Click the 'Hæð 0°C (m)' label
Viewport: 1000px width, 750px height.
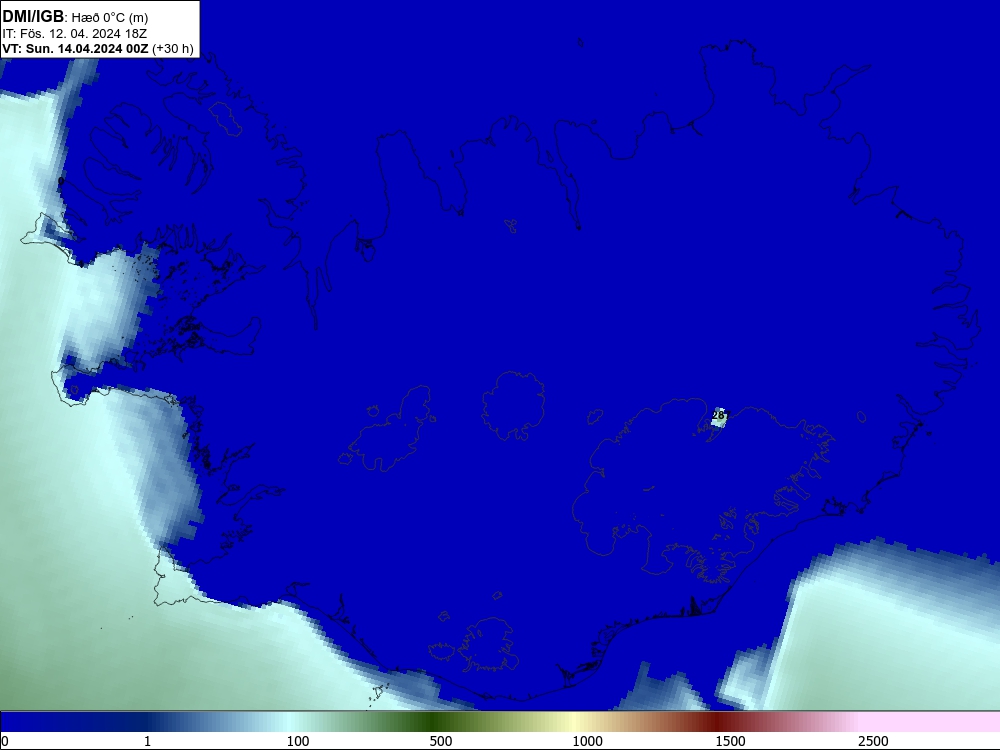[110, 18]
